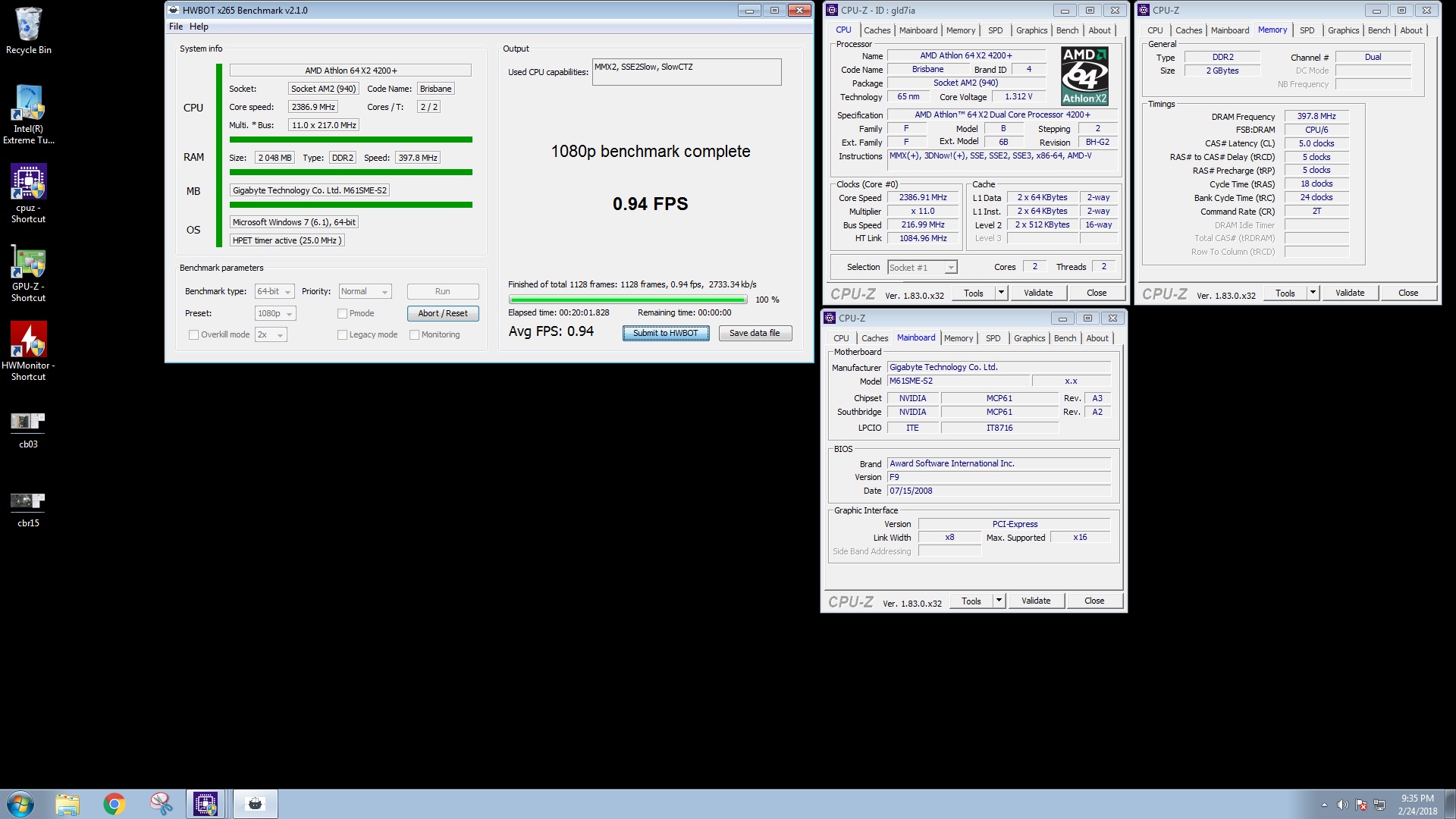Toggle Overkill mode checkbox

click(x=193, y=334)
